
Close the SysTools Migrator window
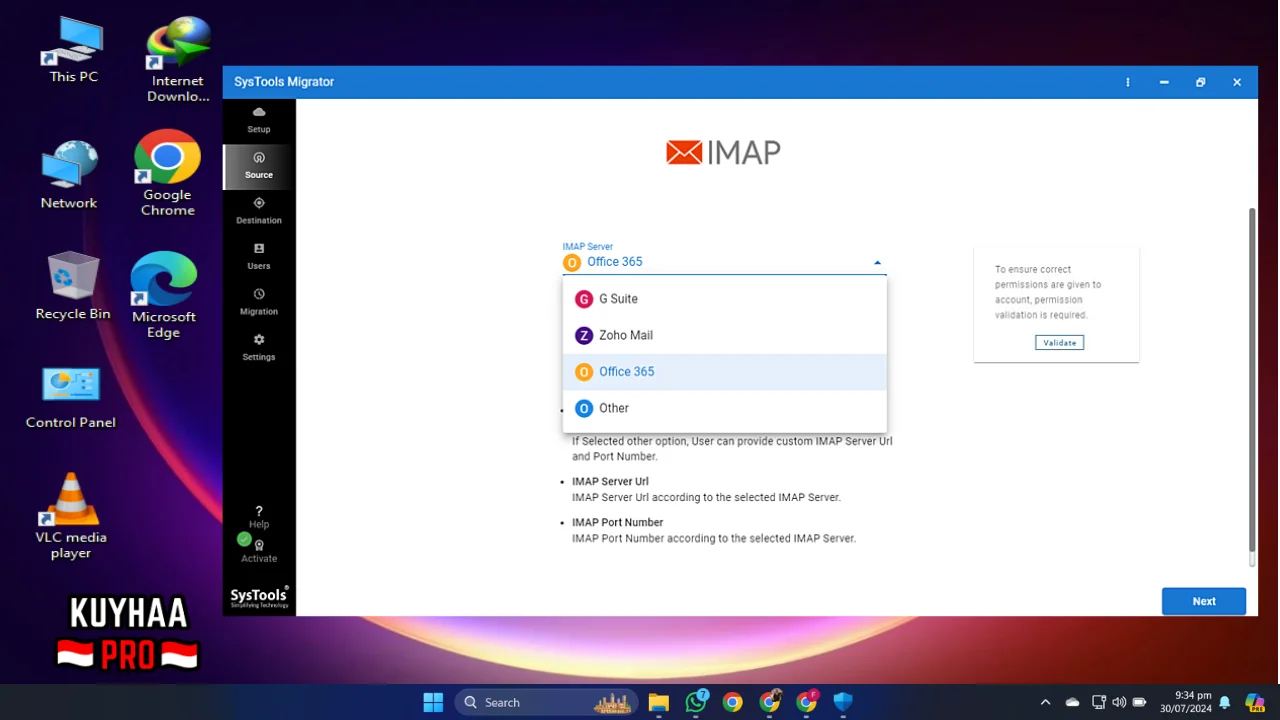click(x=1237, y=82)
